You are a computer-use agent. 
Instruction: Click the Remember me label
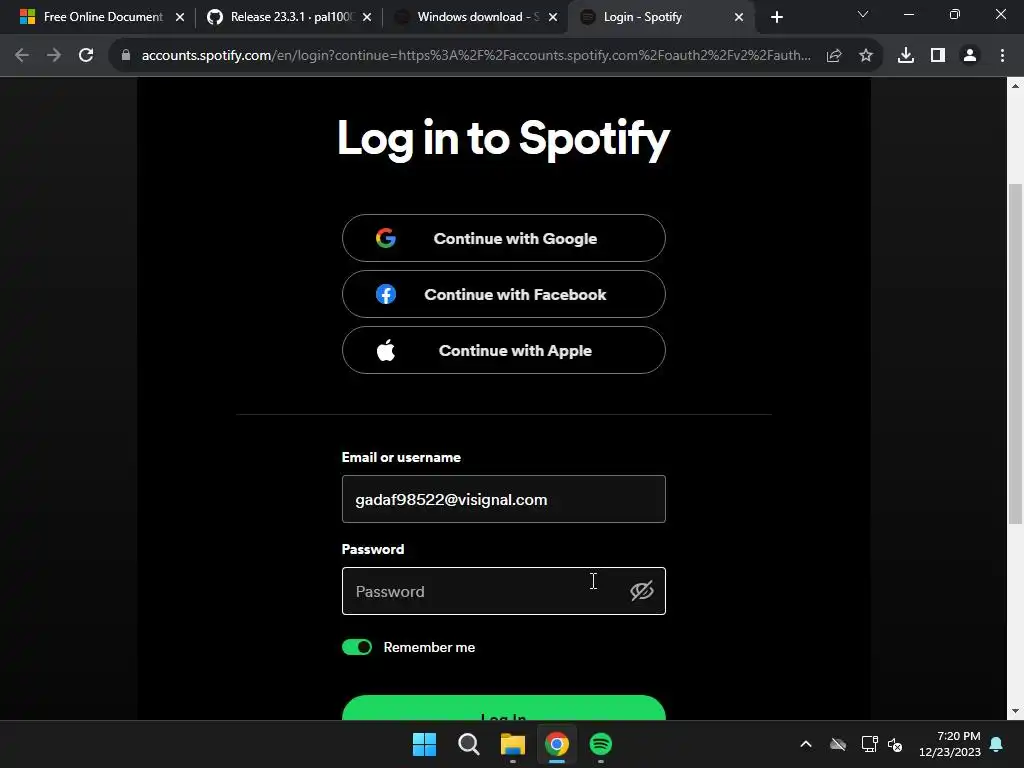point(429,647)
